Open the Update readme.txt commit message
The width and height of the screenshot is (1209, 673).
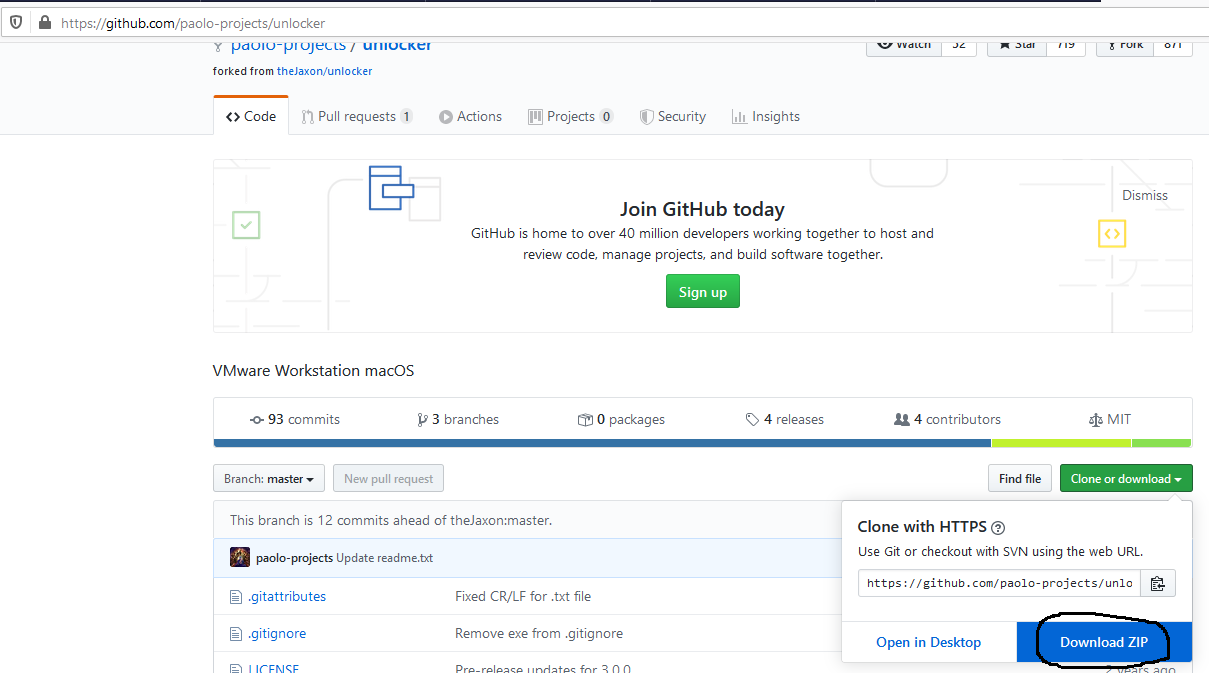tap(385, 558)
